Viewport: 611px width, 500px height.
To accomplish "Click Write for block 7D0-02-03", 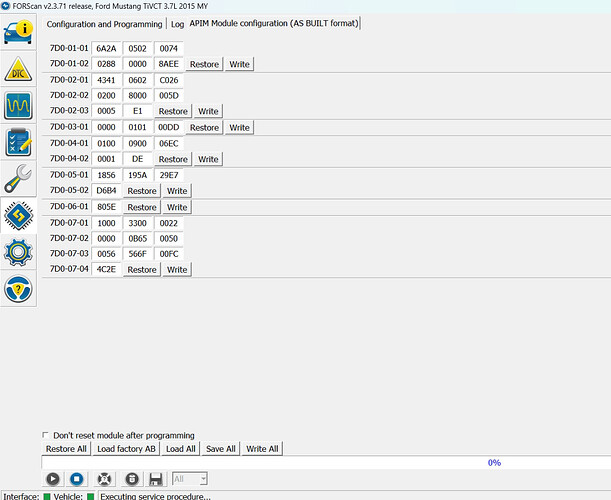I will pyautogui.click(x=208, y=111).
